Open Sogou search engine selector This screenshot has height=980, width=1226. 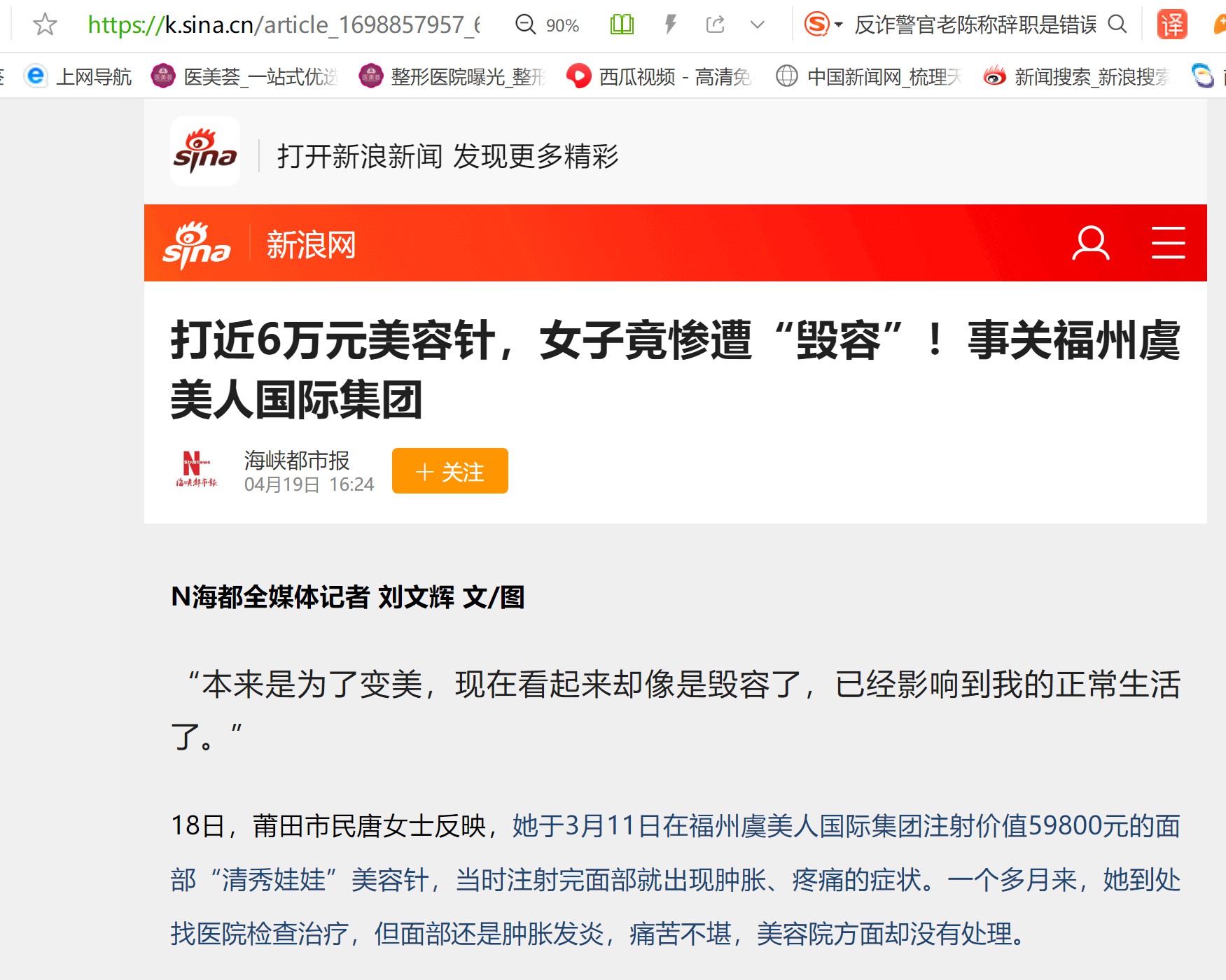(x=823, y=24)
